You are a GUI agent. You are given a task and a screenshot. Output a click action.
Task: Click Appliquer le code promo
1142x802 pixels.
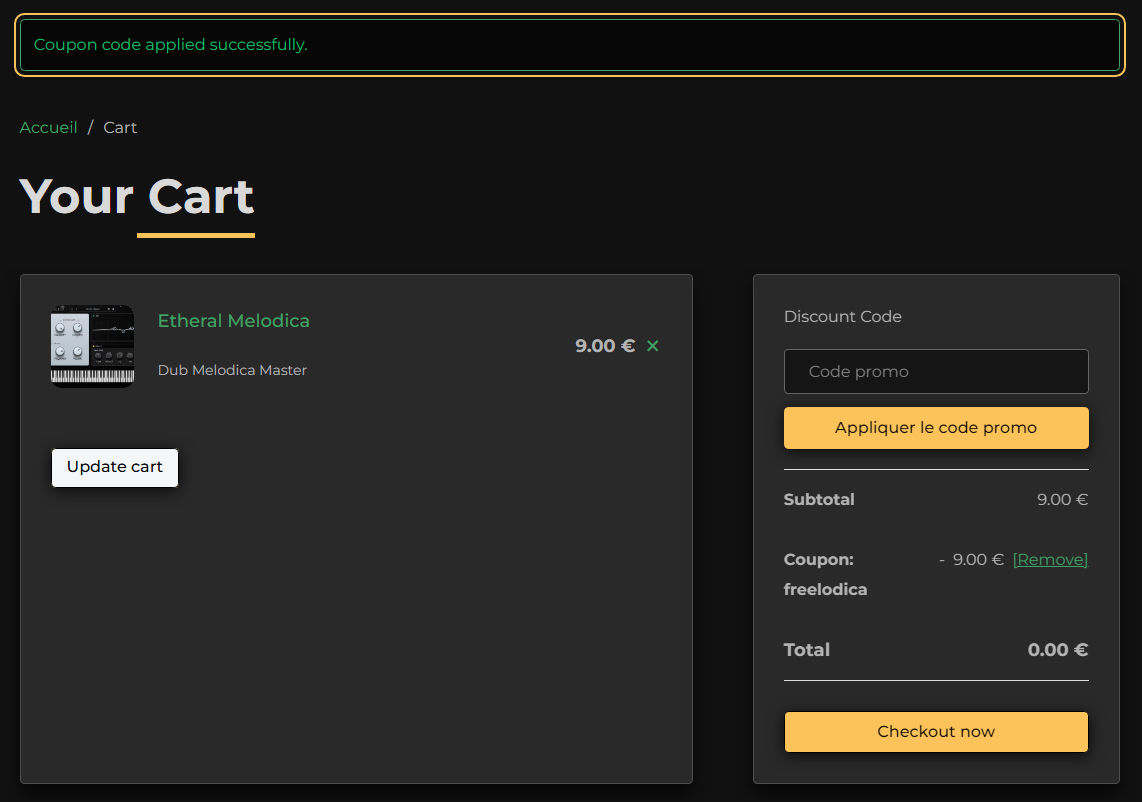[x=936, y=428]
